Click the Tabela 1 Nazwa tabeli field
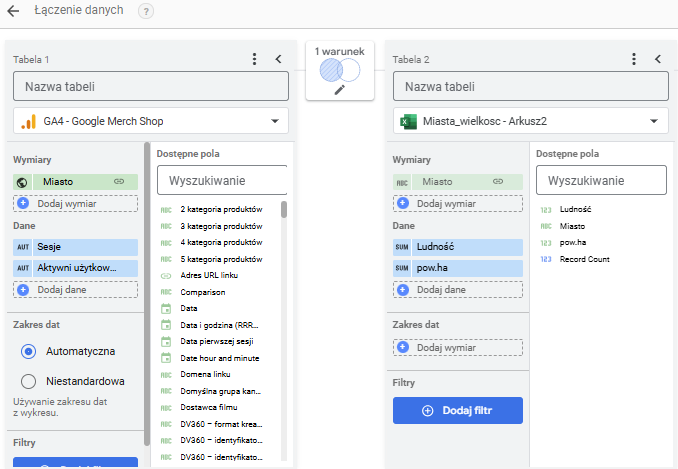 [x=150, y=87]
